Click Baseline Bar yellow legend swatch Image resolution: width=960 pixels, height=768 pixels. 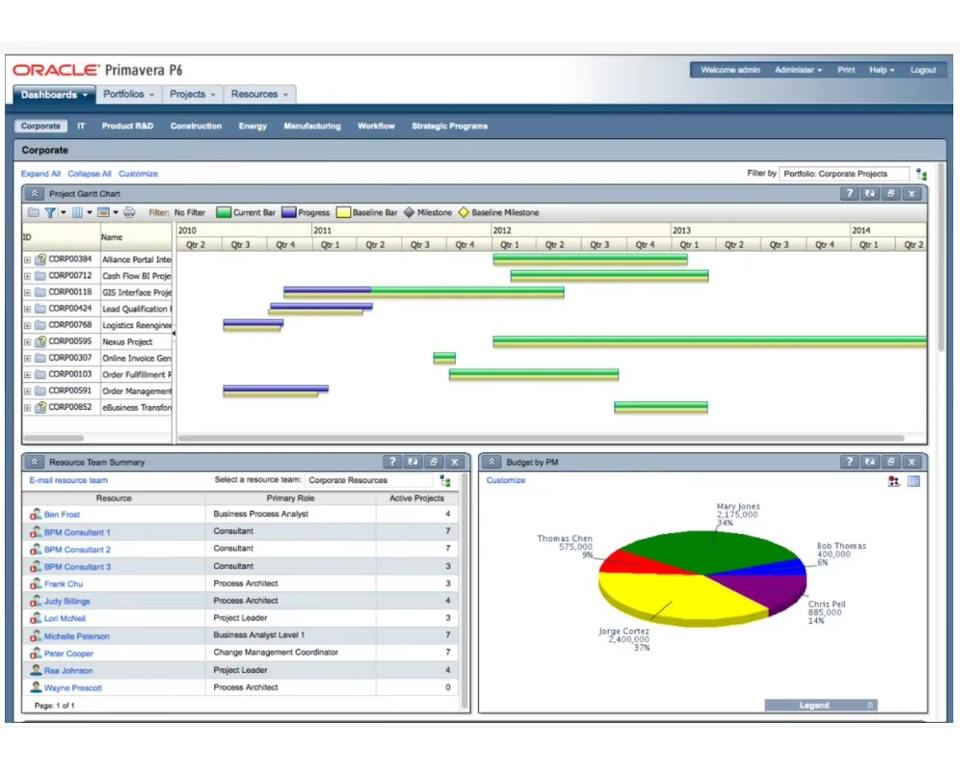[x=343, y=213]
